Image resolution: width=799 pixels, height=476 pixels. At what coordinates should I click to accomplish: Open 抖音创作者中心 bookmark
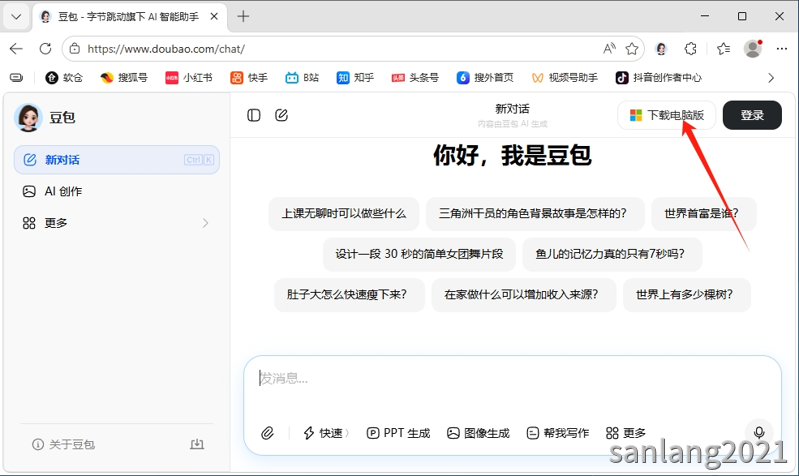point(658,77)
